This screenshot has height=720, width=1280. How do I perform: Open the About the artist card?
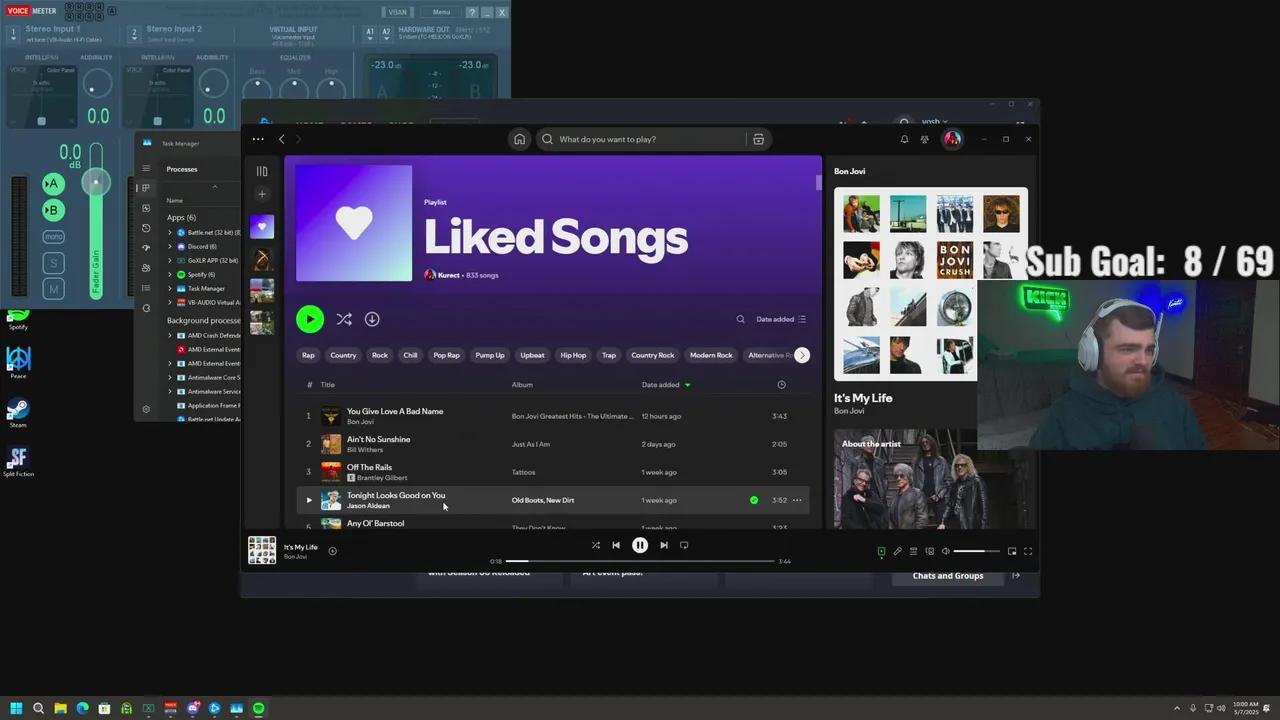pos(905,479)
